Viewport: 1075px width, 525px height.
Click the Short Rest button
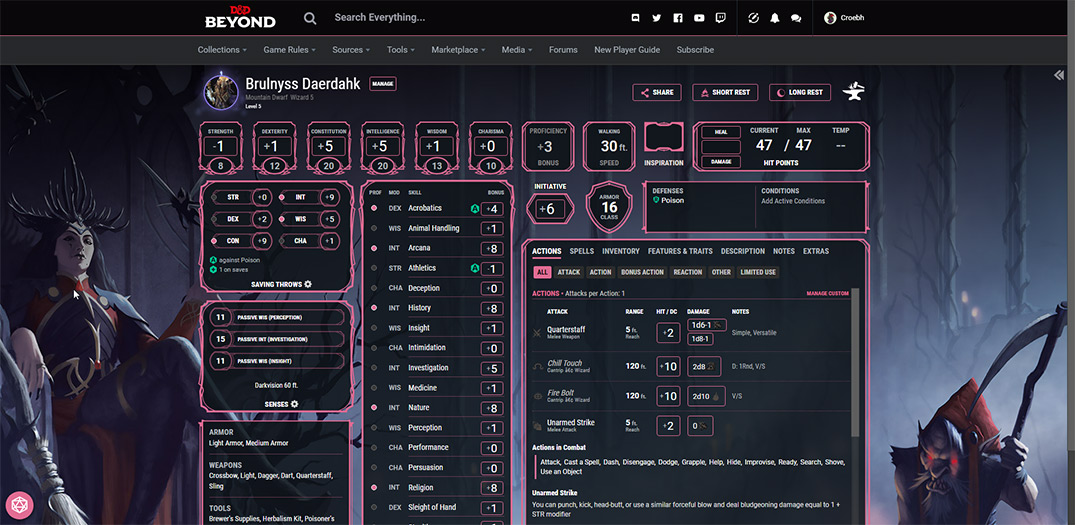725,92
